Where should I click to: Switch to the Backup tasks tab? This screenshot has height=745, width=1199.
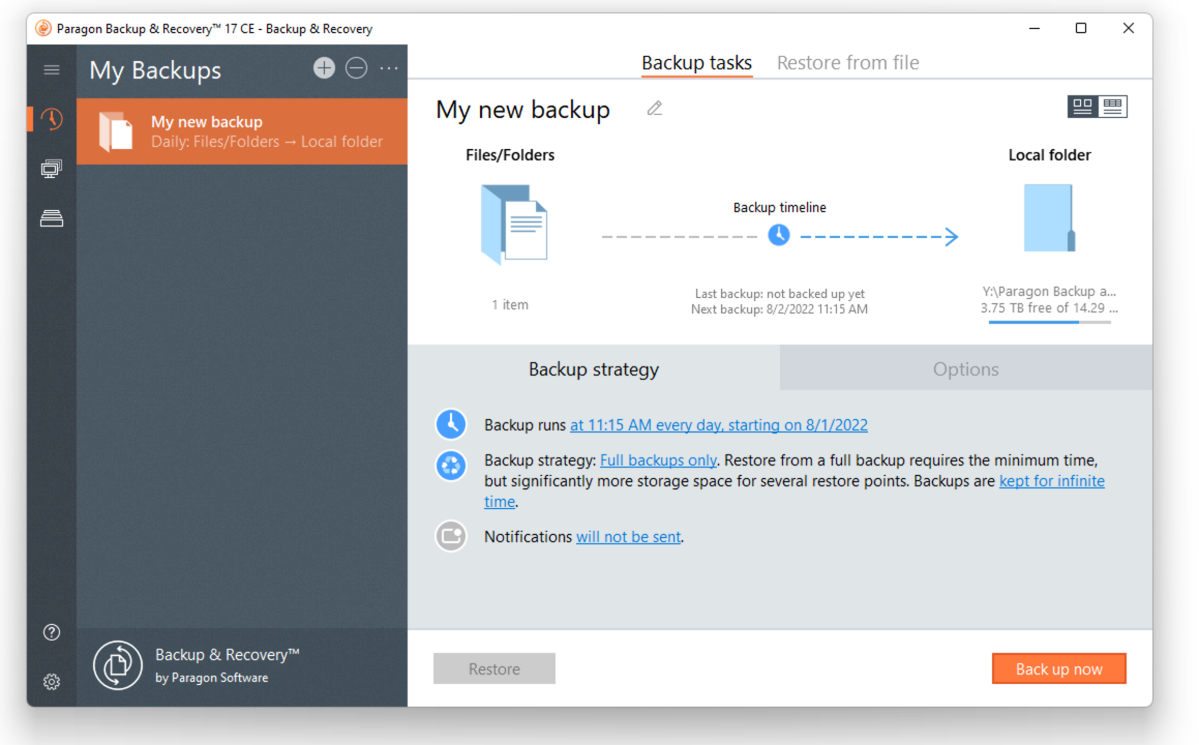[x=697, y=63]
